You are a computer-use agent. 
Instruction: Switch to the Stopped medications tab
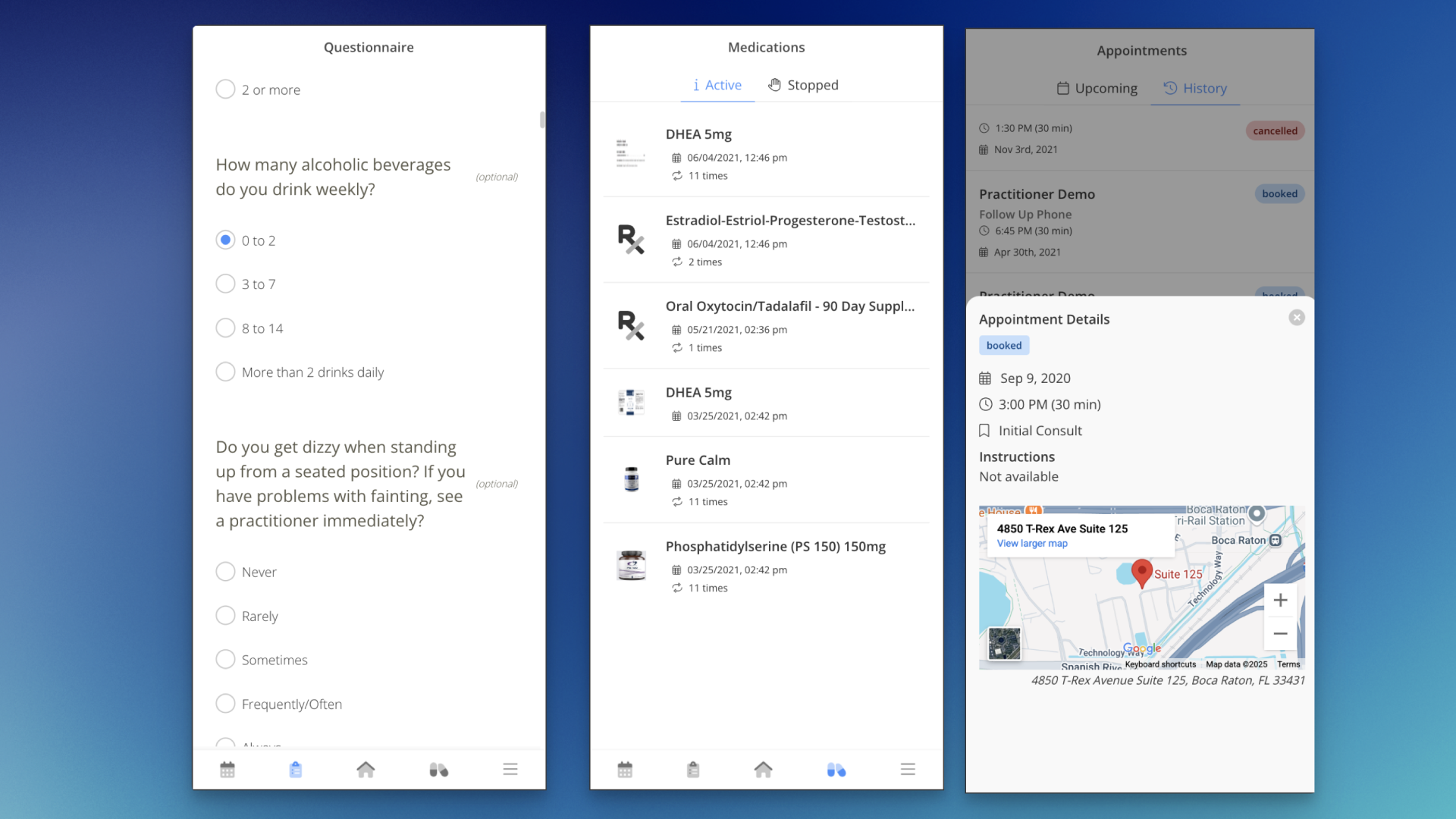803,85
